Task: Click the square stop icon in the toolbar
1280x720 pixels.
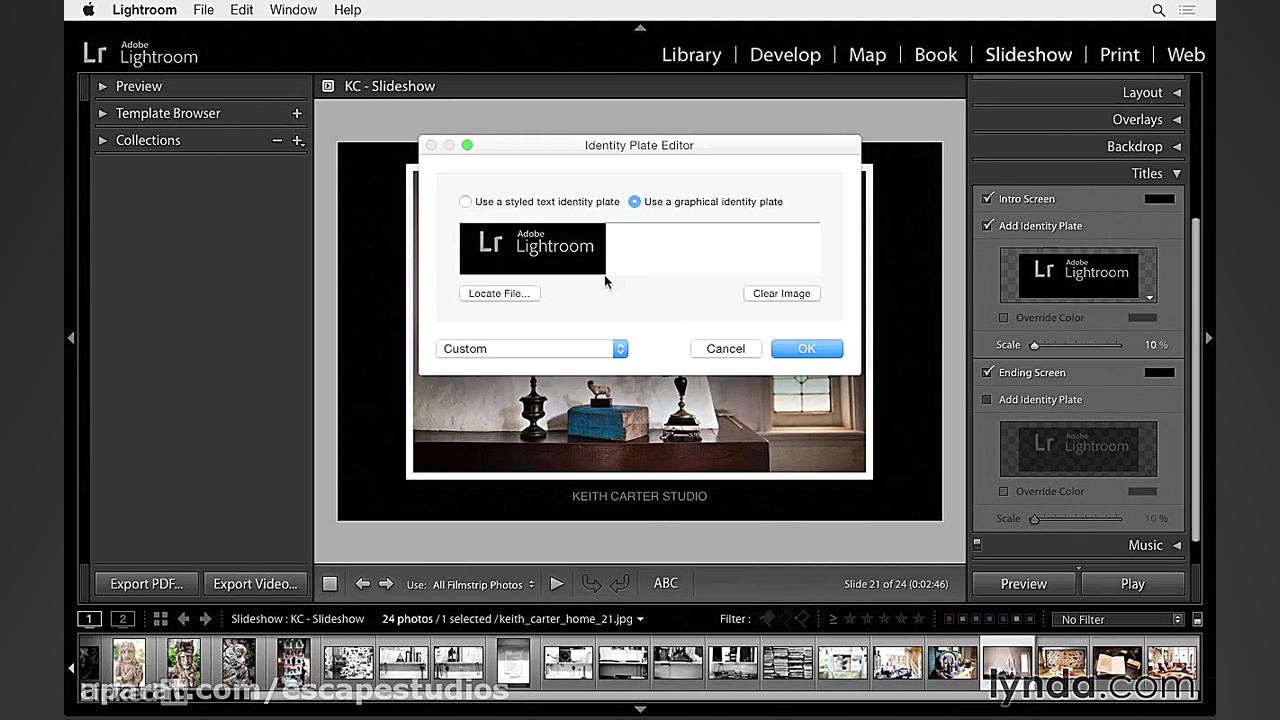Action: pos(329,583)
